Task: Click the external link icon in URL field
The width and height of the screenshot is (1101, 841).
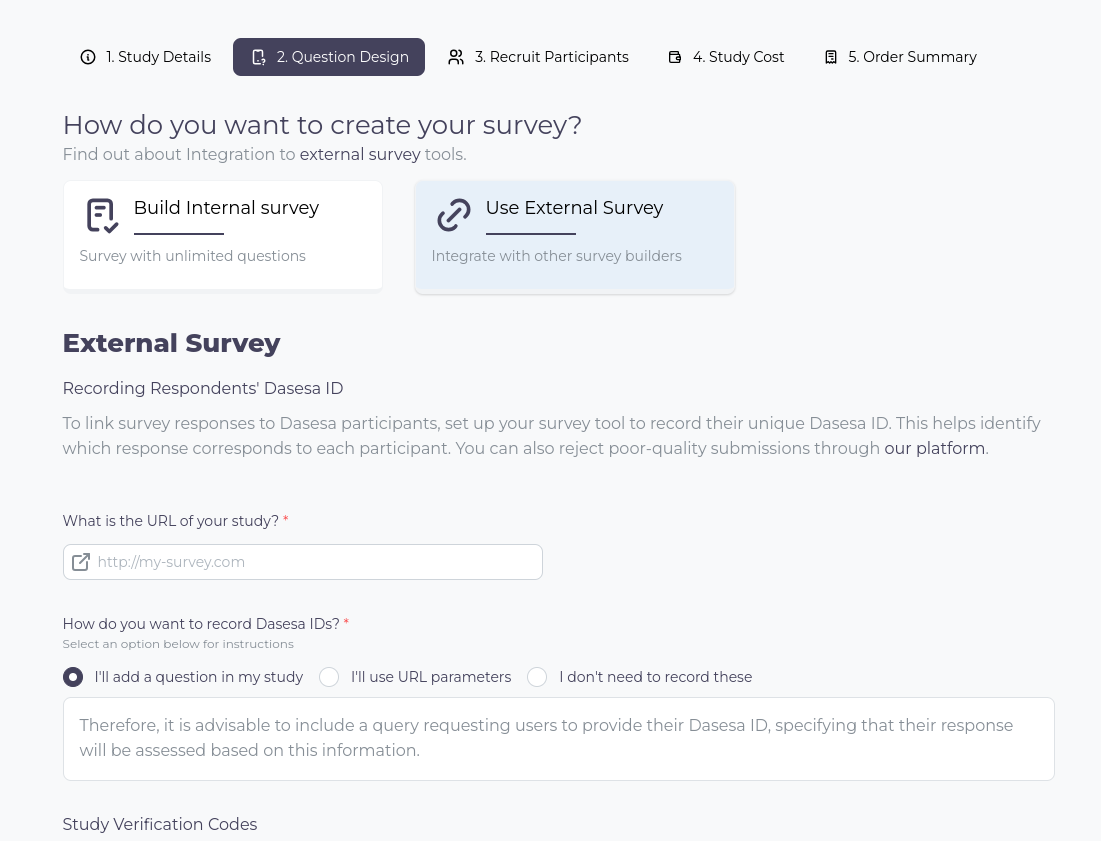Action: coord(81,562)
